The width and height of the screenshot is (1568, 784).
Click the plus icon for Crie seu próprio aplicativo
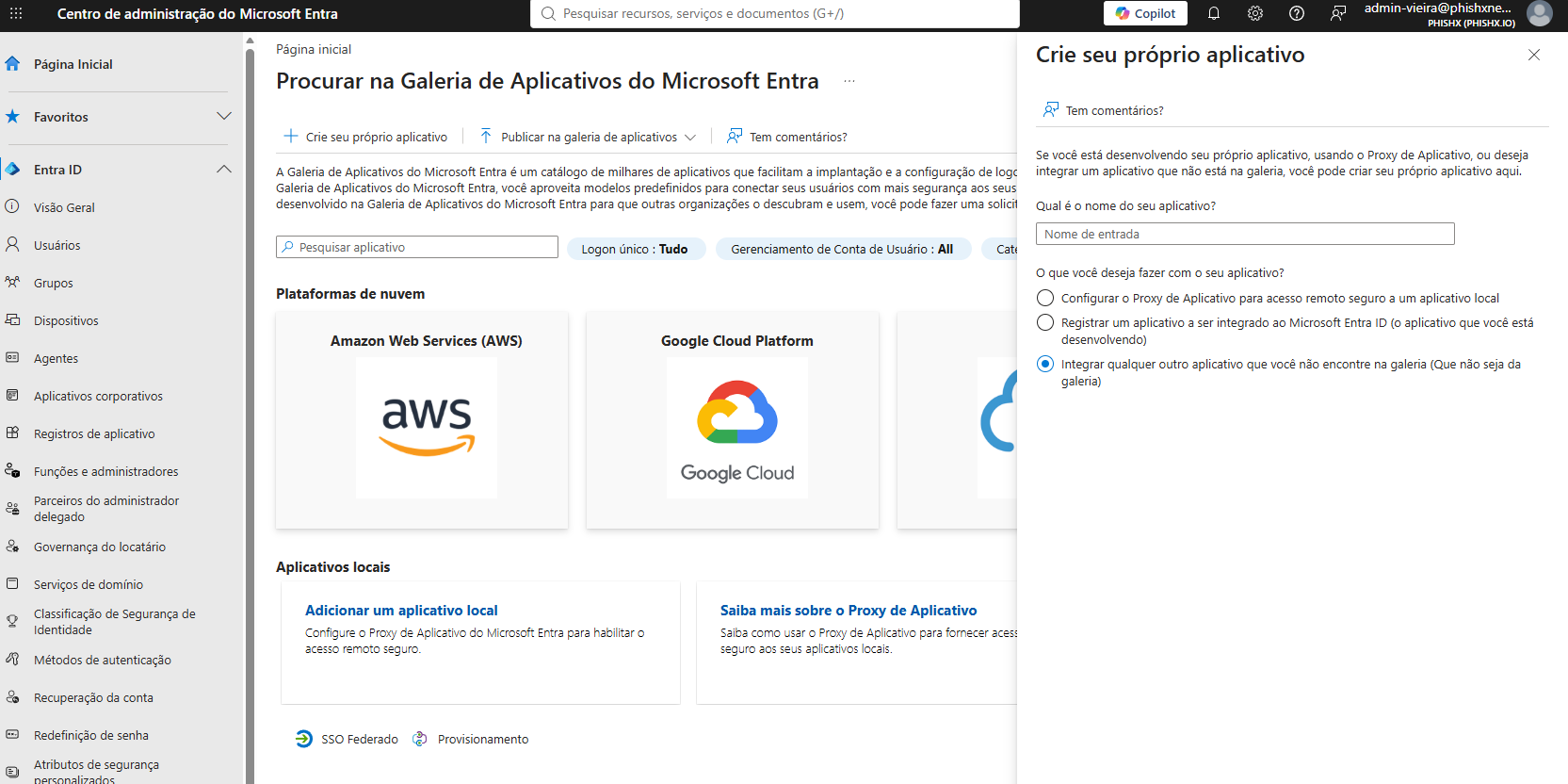click(x=291, y=136)
